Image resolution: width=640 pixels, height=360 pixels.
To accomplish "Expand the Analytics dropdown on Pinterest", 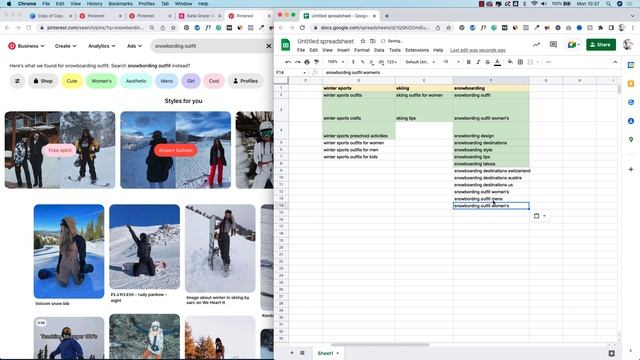I will click(102, 46).
